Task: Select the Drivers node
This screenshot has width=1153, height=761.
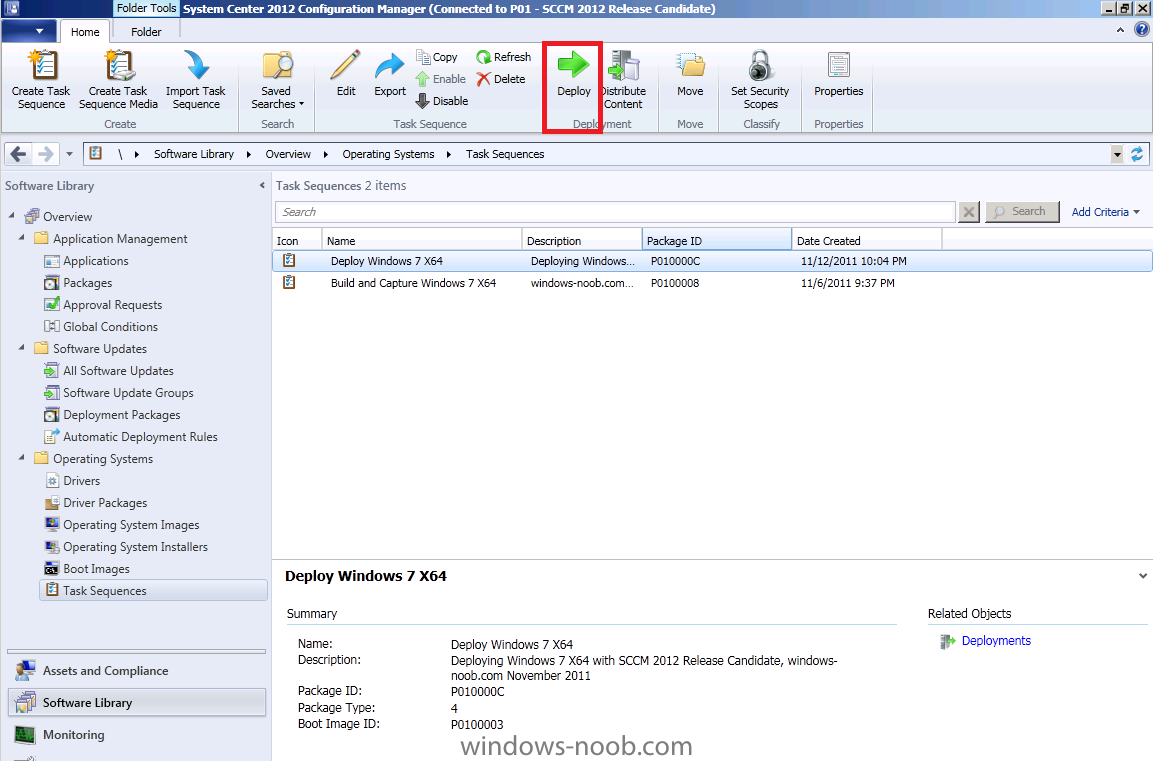Action: point(72,481)
